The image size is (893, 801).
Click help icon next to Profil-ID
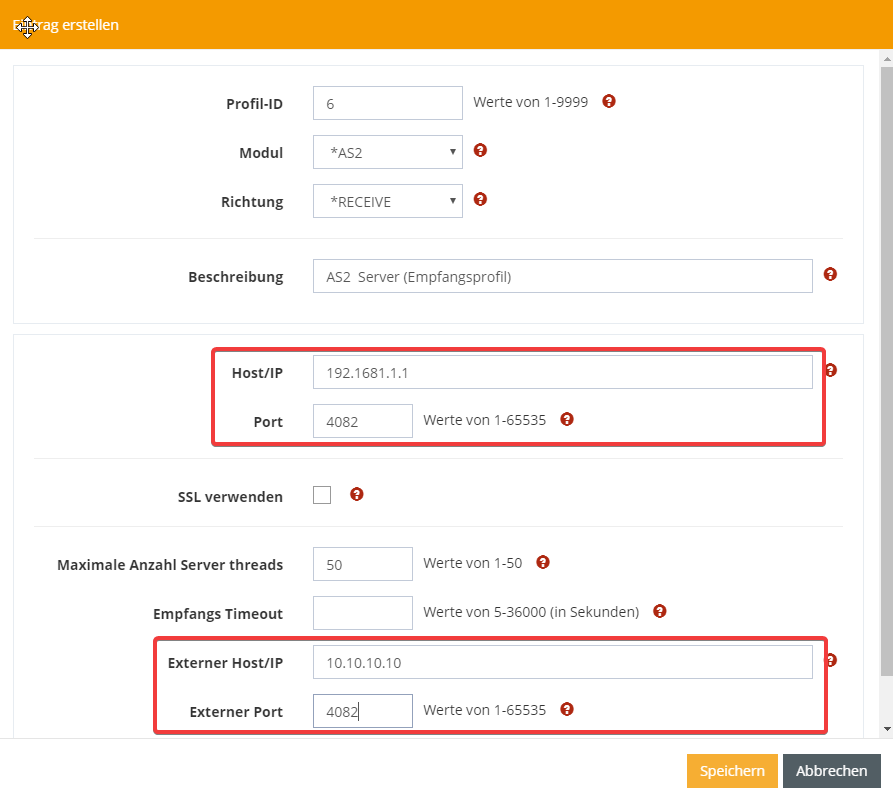(x=609, y=101)
